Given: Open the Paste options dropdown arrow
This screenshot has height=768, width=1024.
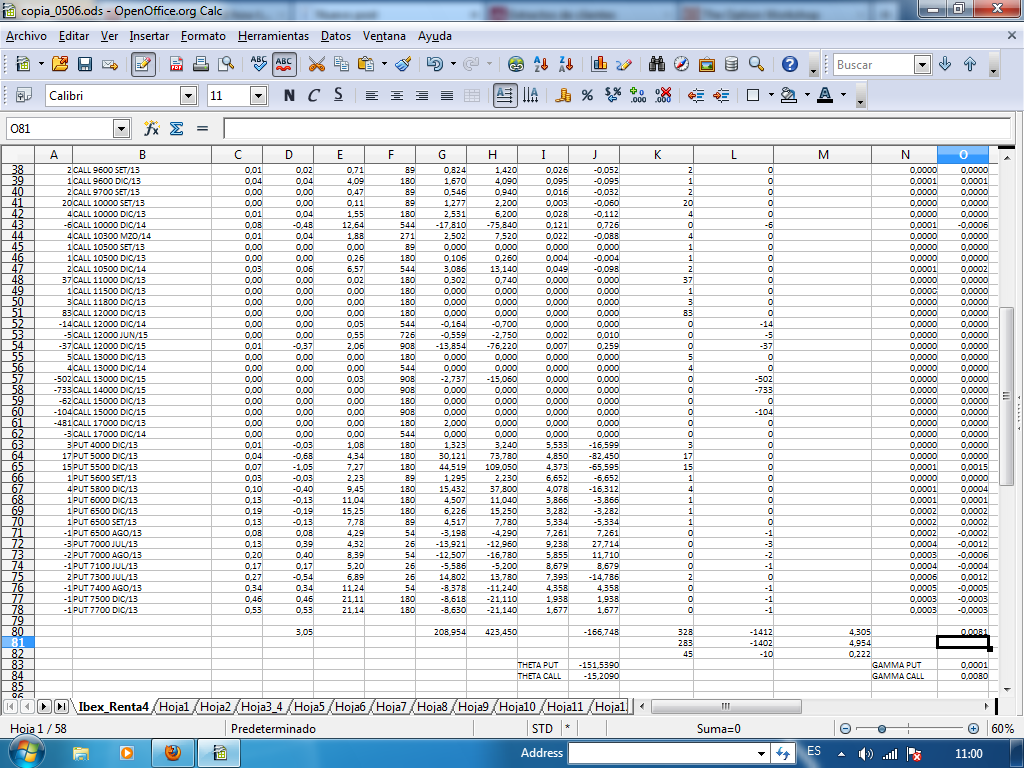Looking at the screenshot, I should 384,64.
